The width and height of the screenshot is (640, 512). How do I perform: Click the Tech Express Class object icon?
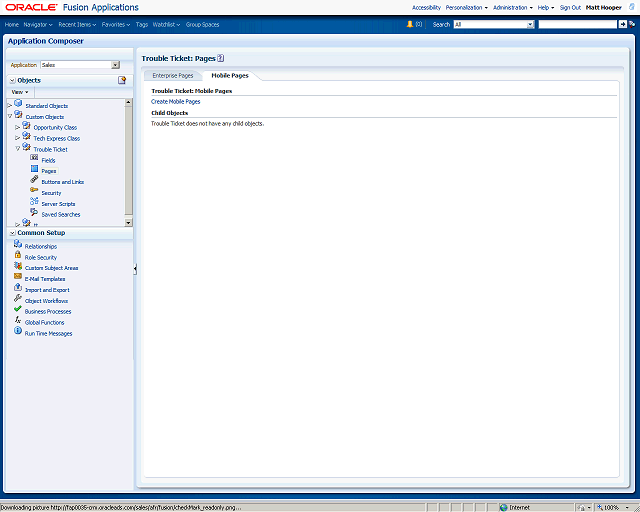27,136
